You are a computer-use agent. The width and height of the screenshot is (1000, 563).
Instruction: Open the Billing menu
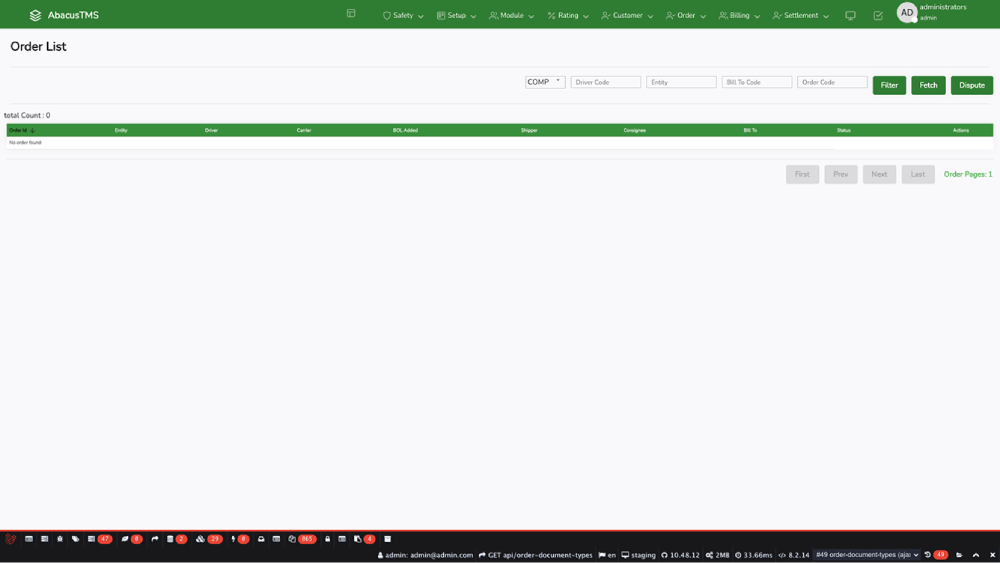click(x=739, y=16)
